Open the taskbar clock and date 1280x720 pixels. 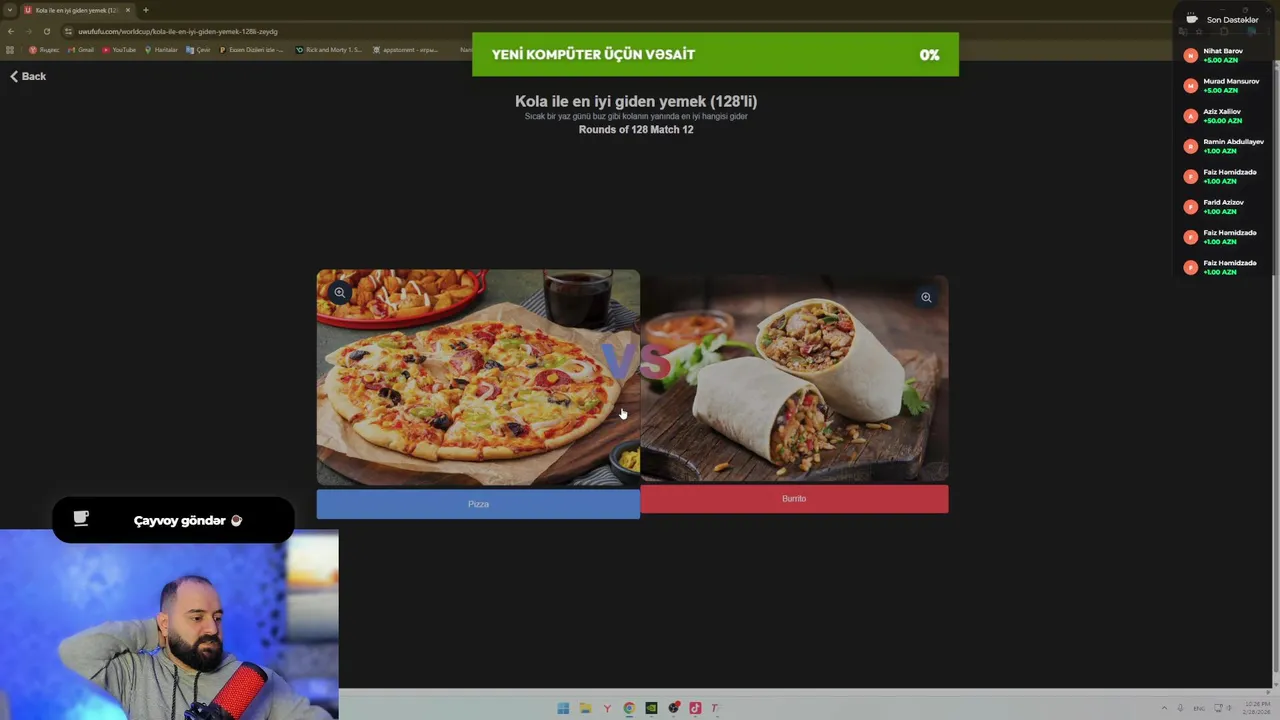[x=1255, y=708]
